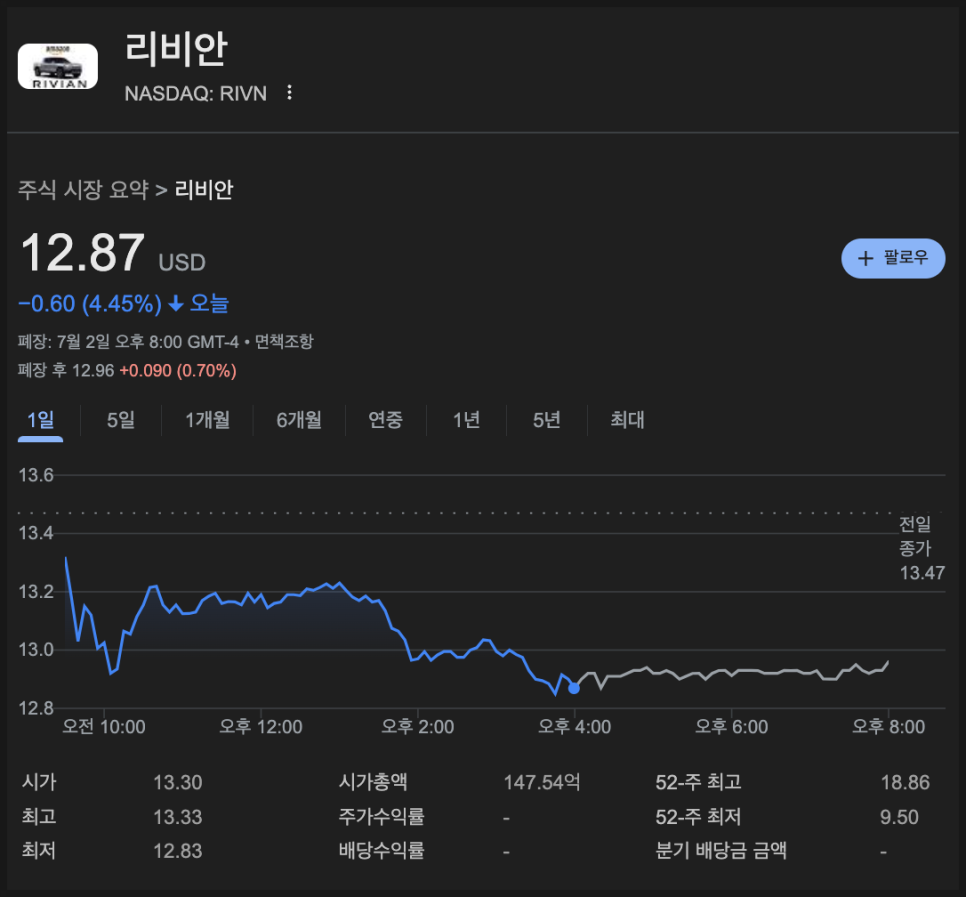Click the 52-주 최고 value 18.86

tap(905, 782)
